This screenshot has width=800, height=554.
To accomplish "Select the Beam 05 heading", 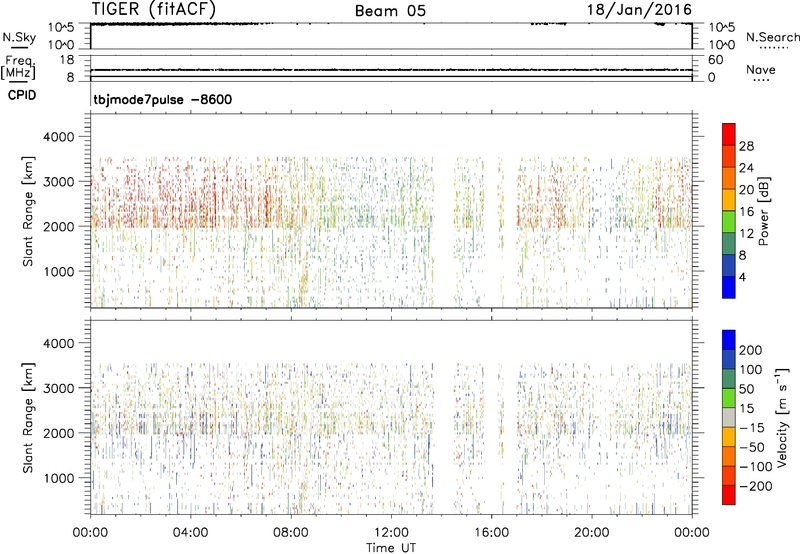I will coord(390,11).
